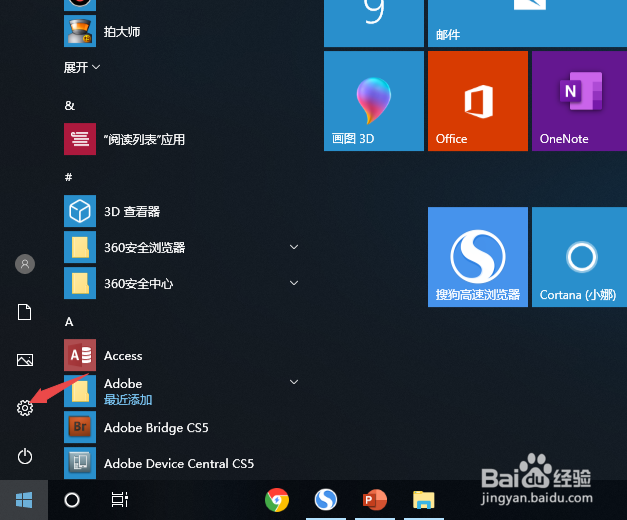Open Task View on taskbar

click(120, 500)
